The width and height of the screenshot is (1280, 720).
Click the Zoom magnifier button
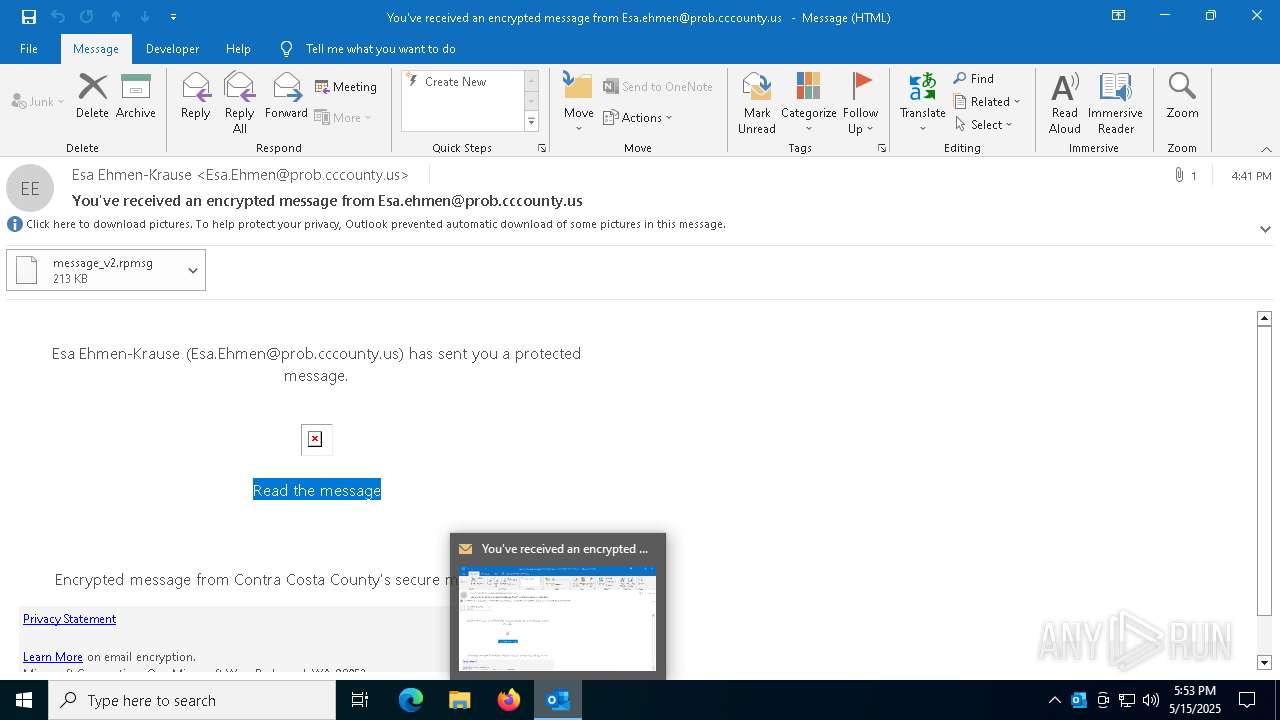pyautogui.click(x=1182, y=97)
